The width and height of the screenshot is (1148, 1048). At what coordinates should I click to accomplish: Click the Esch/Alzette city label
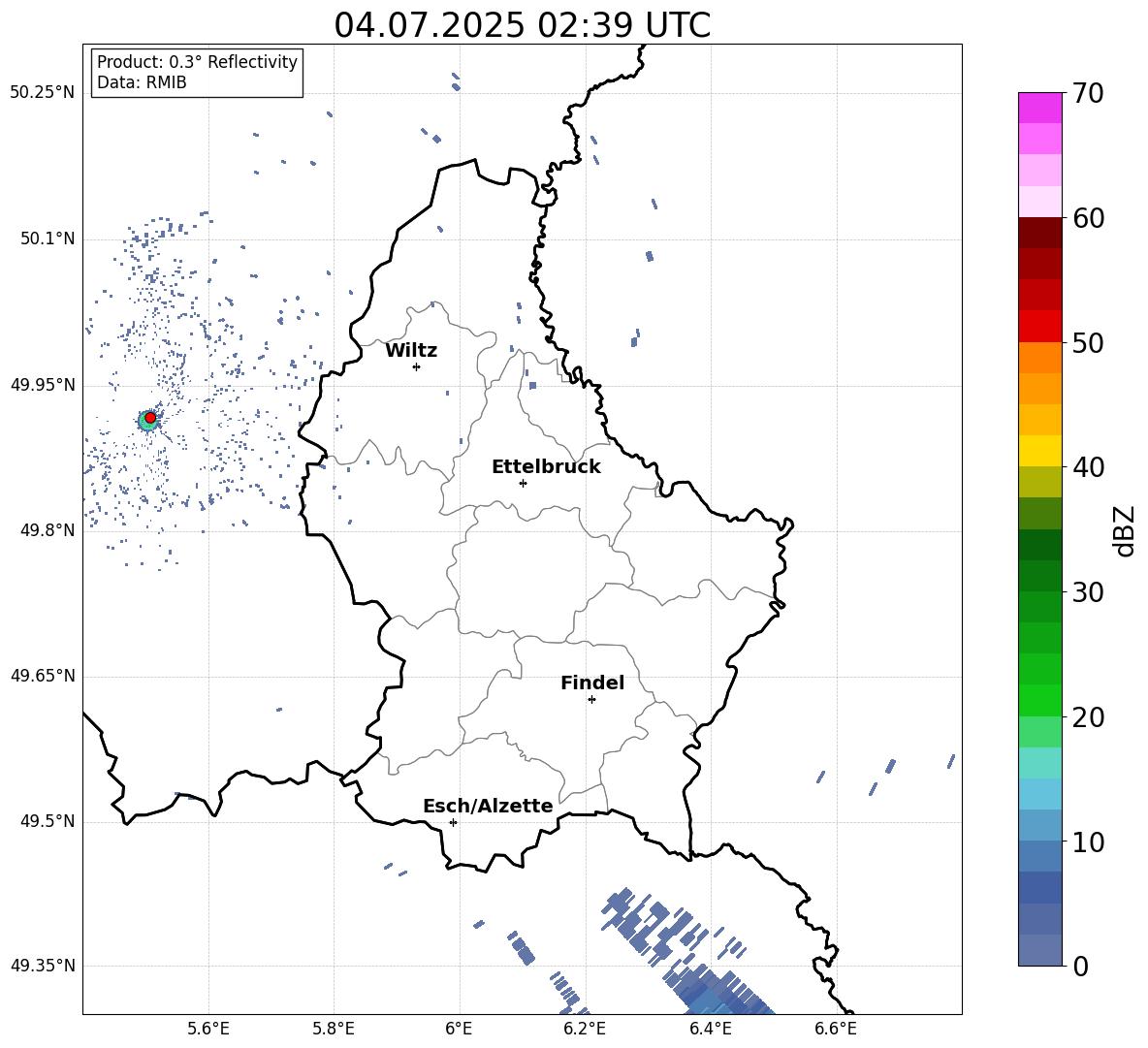pyautogui.click(x=488, y=806)
